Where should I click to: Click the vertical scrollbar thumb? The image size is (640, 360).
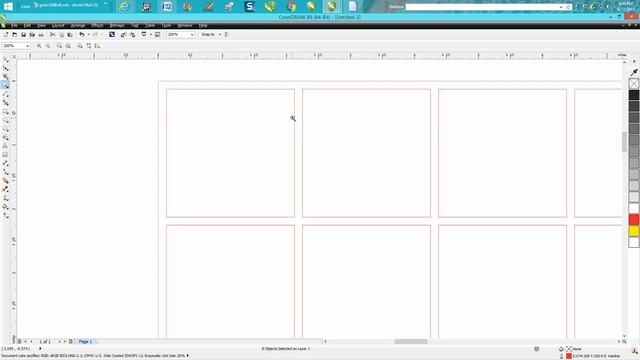point(624,142)
